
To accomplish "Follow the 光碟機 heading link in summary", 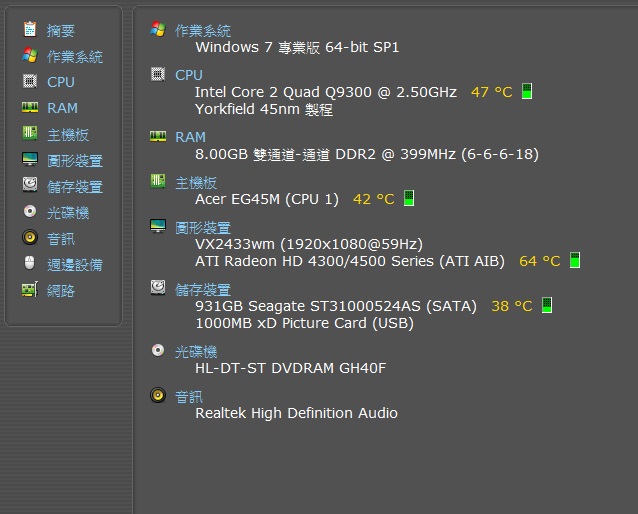I will point(196,351).
